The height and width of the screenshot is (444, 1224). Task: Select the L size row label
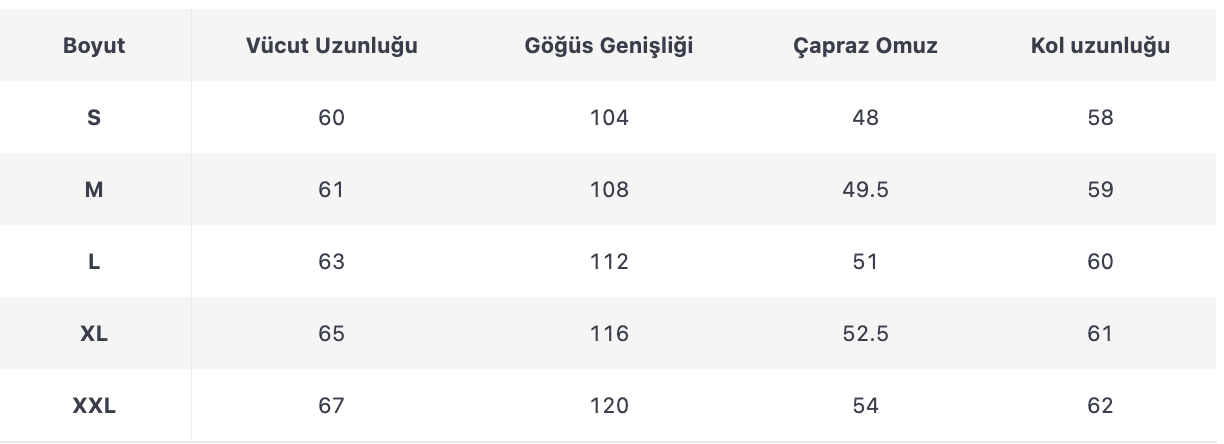[94, 261]
